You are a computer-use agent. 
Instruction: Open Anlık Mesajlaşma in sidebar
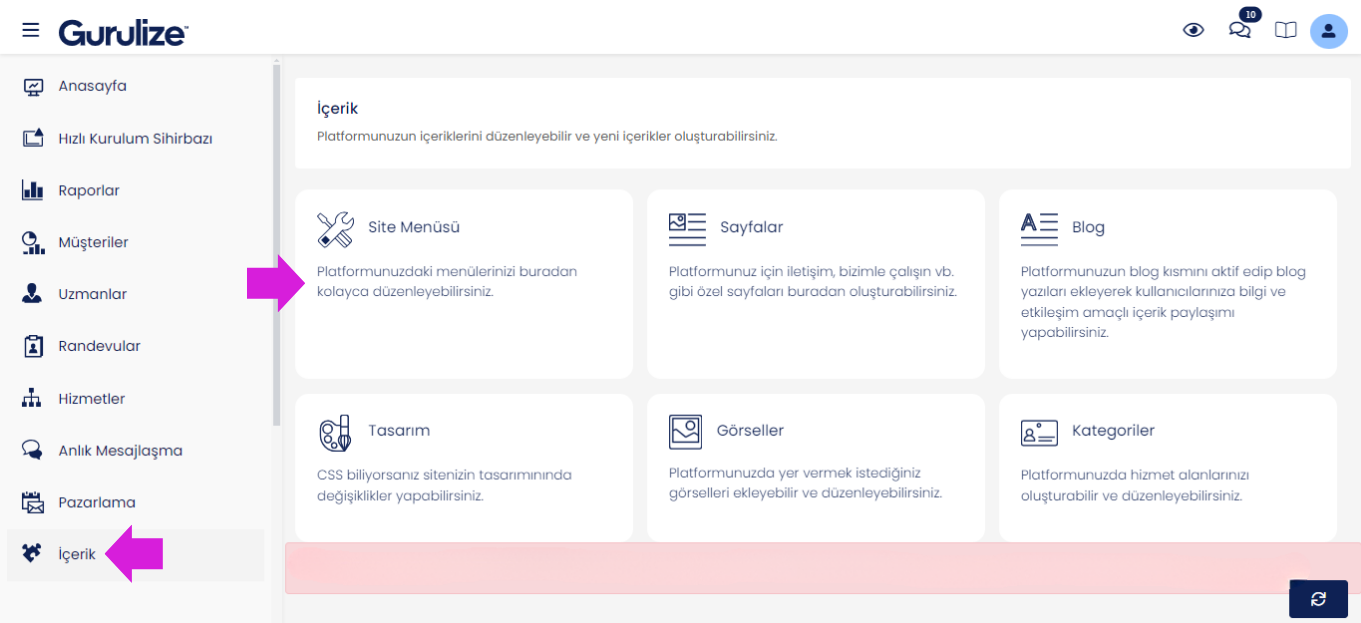tap(120, 450)
